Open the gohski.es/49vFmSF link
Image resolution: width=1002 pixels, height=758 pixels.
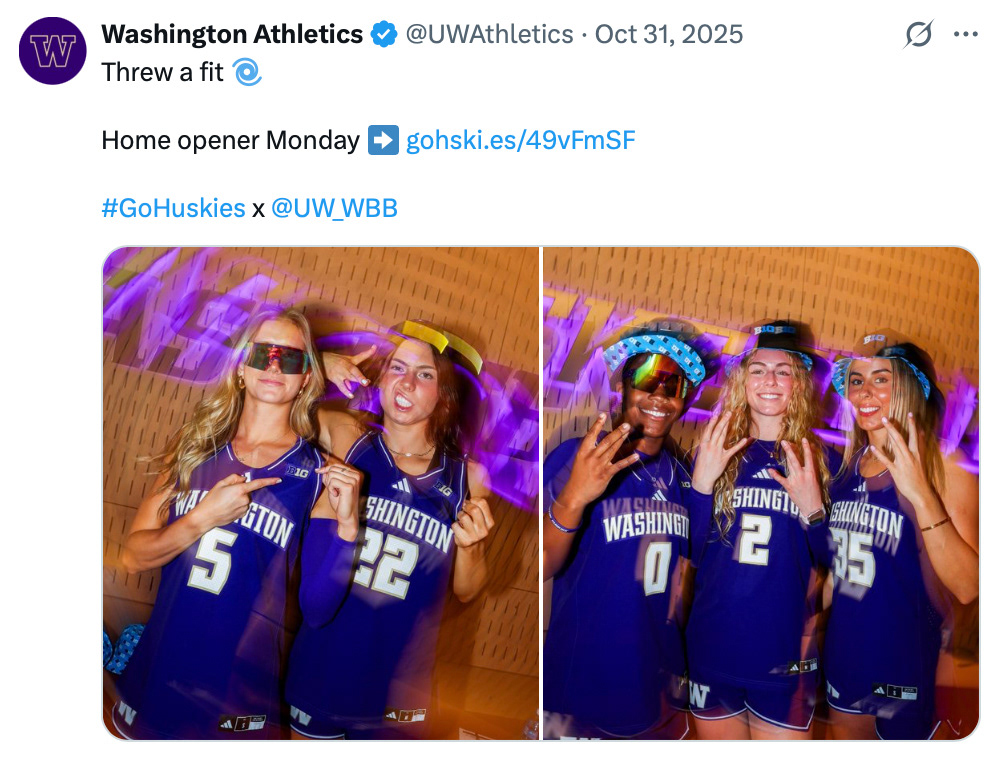(x=520, y=140)
